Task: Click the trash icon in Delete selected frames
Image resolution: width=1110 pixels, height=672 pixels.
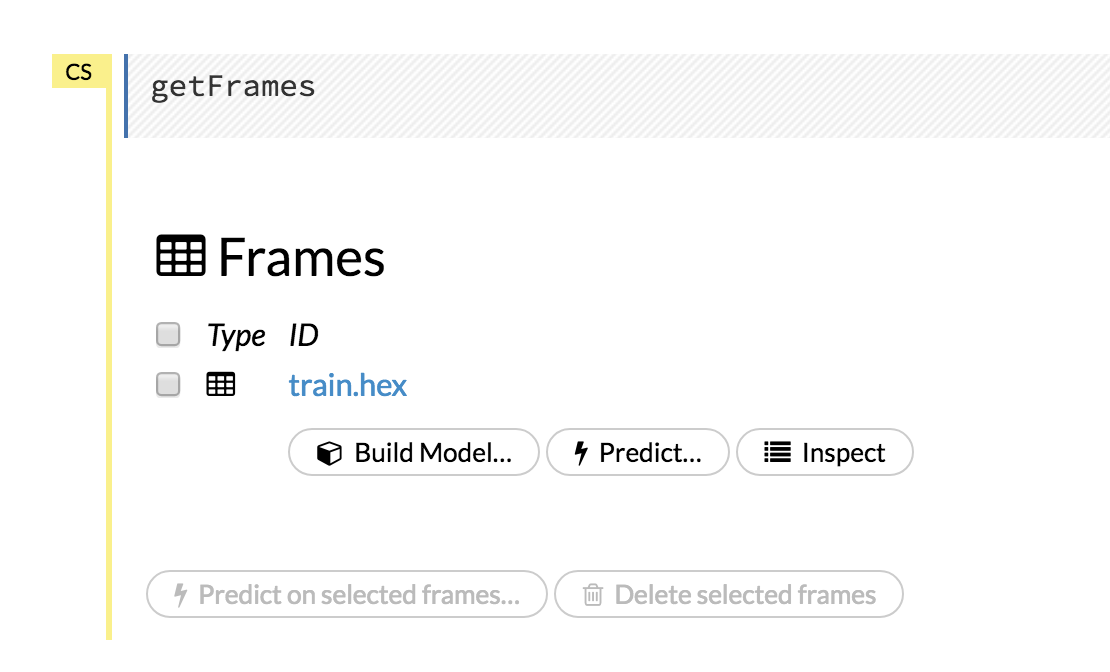Action: point(591,594)
